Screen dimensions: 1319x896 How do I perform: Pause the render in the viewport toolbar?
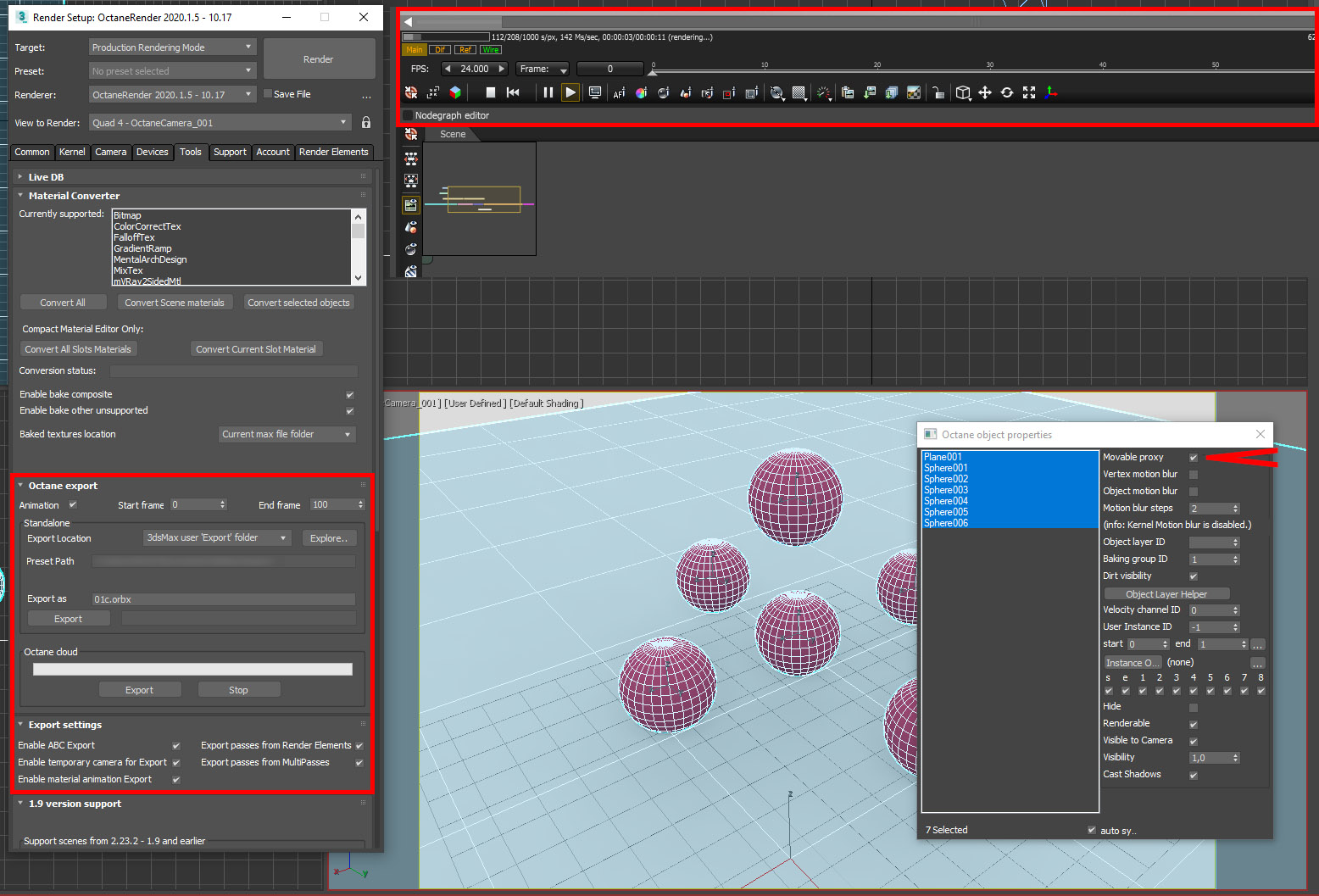548,92
